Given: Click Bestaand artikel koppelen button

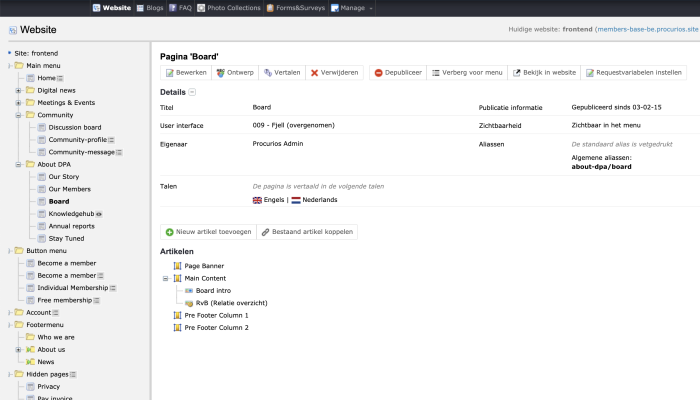Looking at the screenshot, I should click(x=306, y=232).
